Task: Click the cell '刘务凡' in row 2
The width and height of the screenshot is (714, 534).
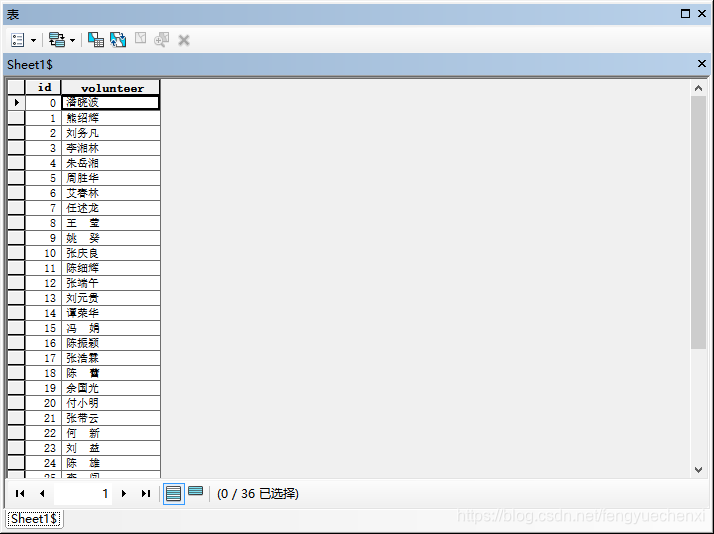Action: [x=111, y=133]
